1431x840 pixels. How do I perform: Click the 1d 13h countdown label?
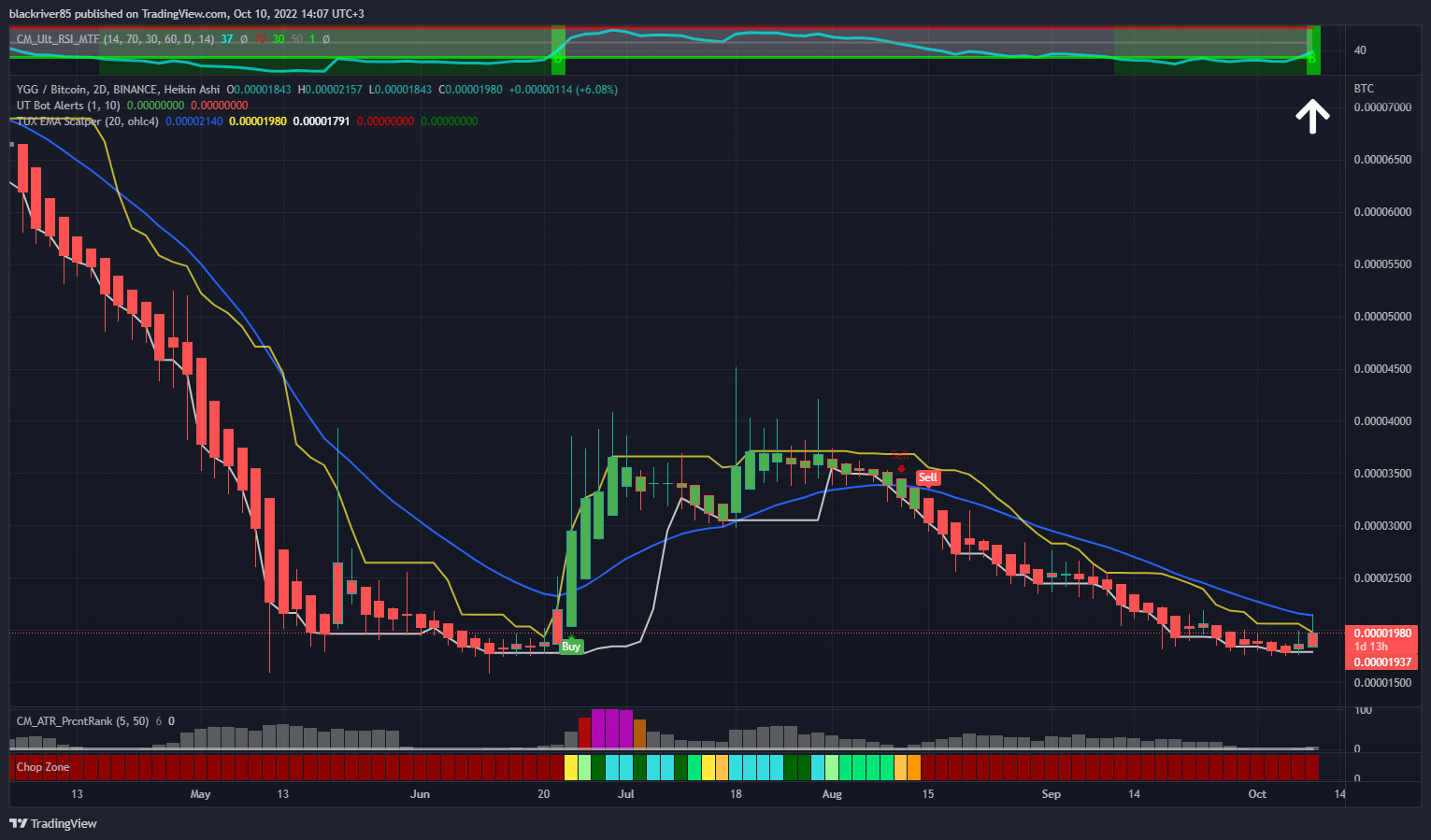click(1371, 647)
